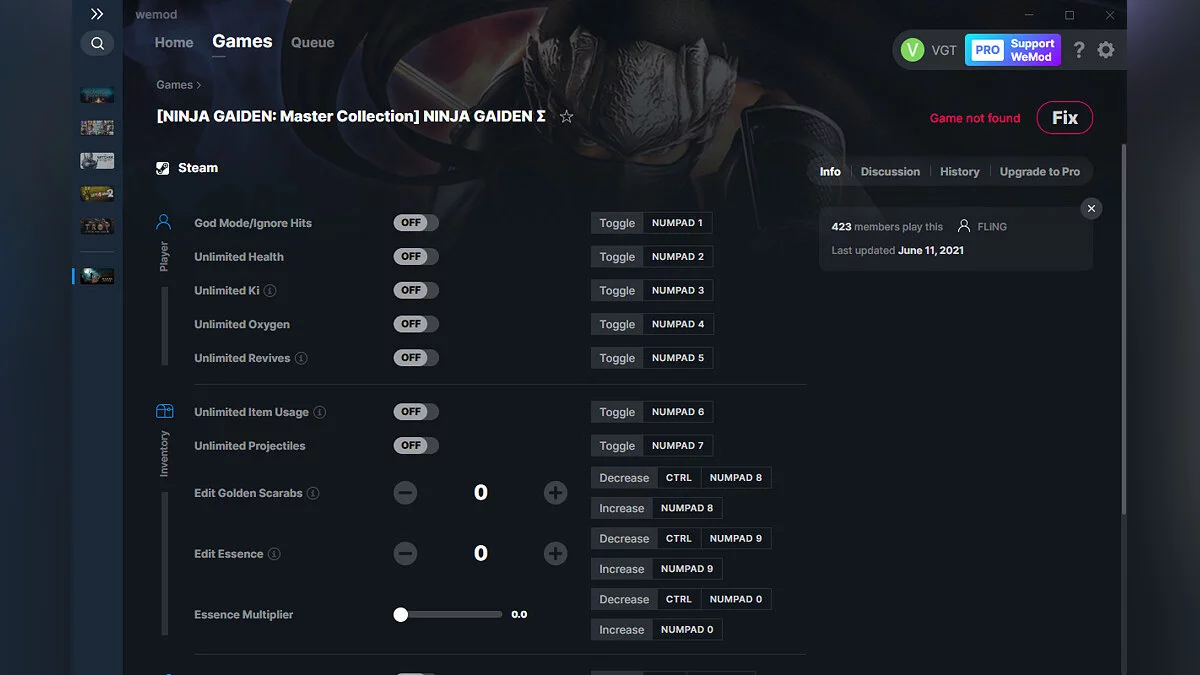Click Toggle hotkey for NUMPAD 4

click(651, 324)
